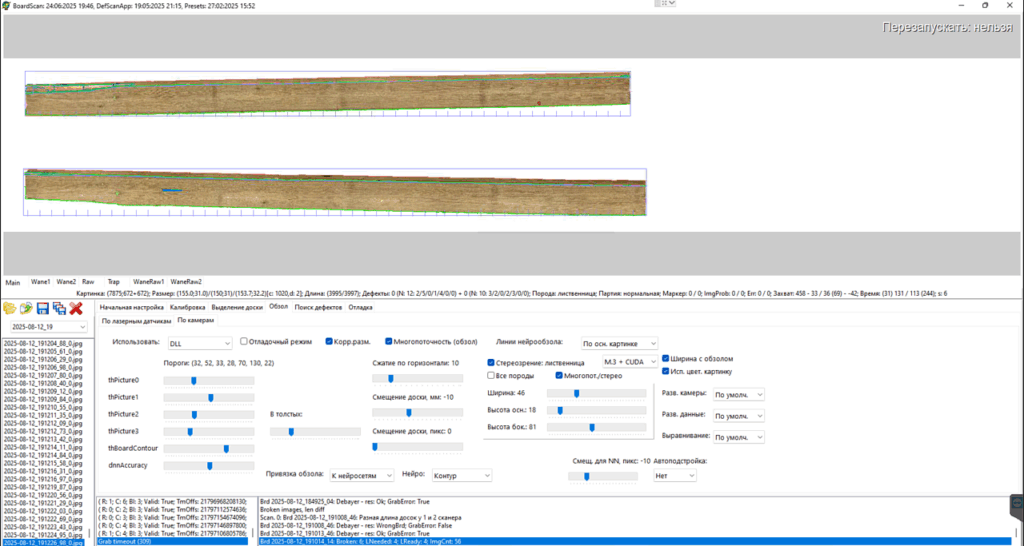
Task: Open the Поиск дефектов tab
Action: pyautogui.click(x=319, y=306)
